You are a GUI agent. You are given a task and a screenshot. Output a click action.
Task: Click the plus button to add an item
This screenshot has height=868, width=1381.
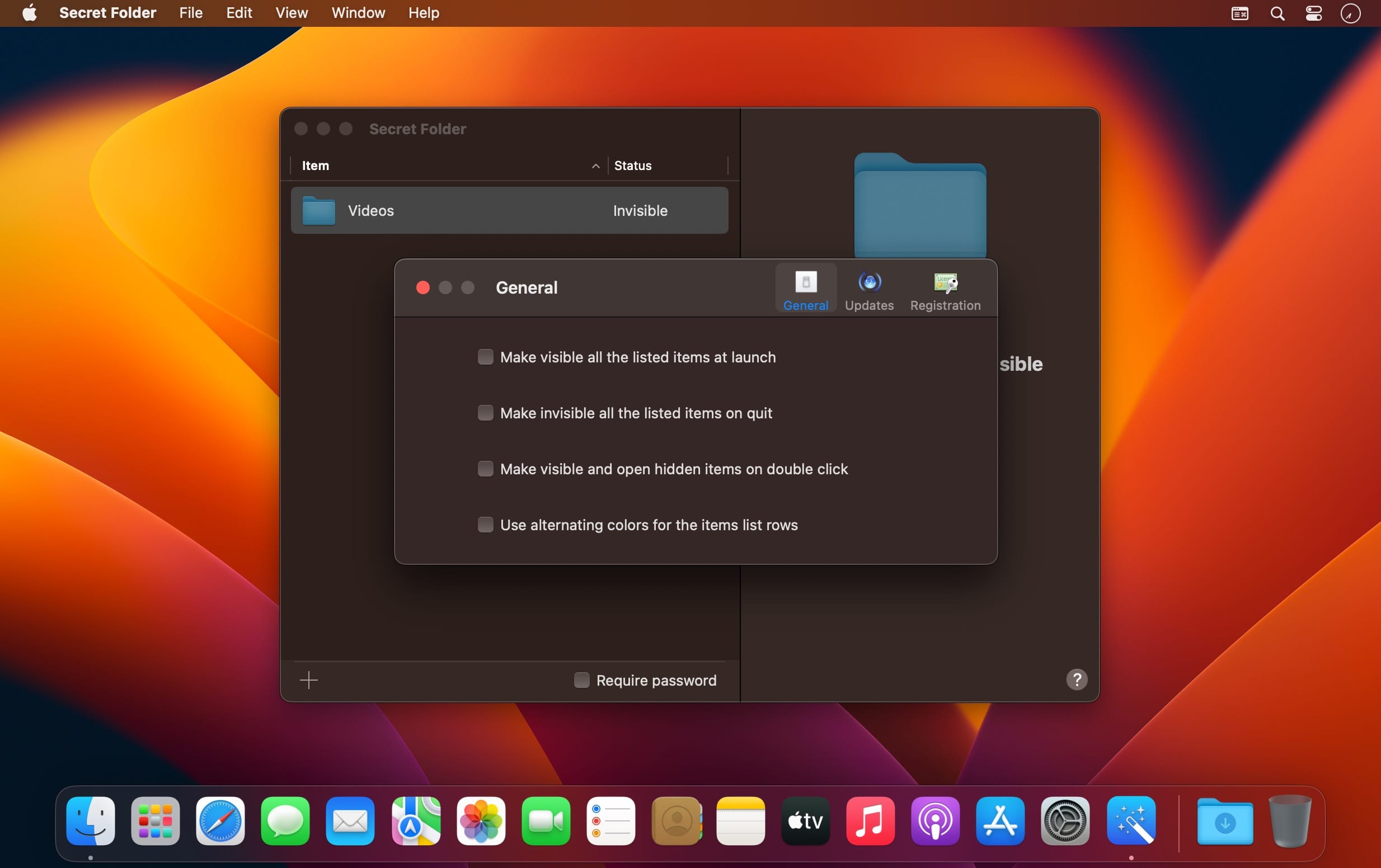(x=308, y=680)
